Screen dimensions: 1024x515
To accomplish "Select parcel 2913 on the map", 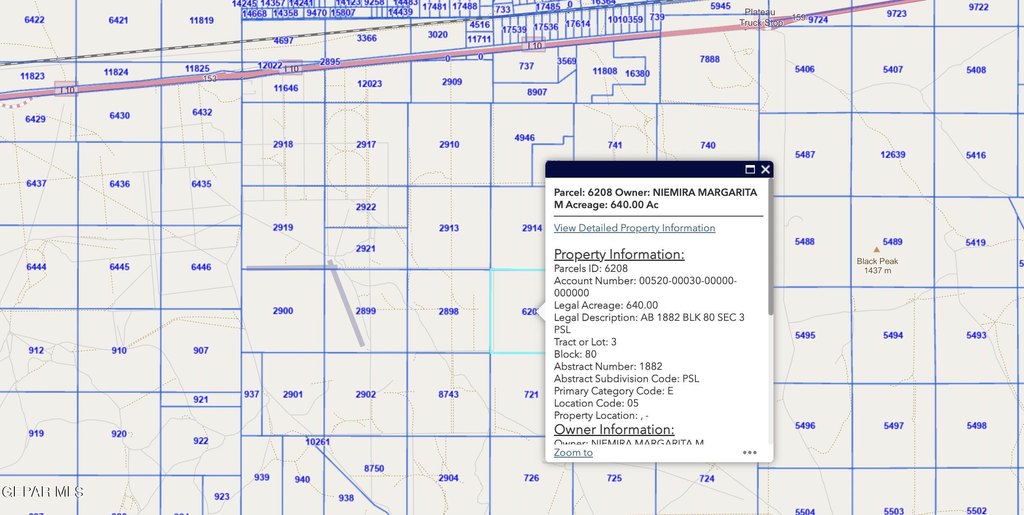I will [x=449, y=229].
